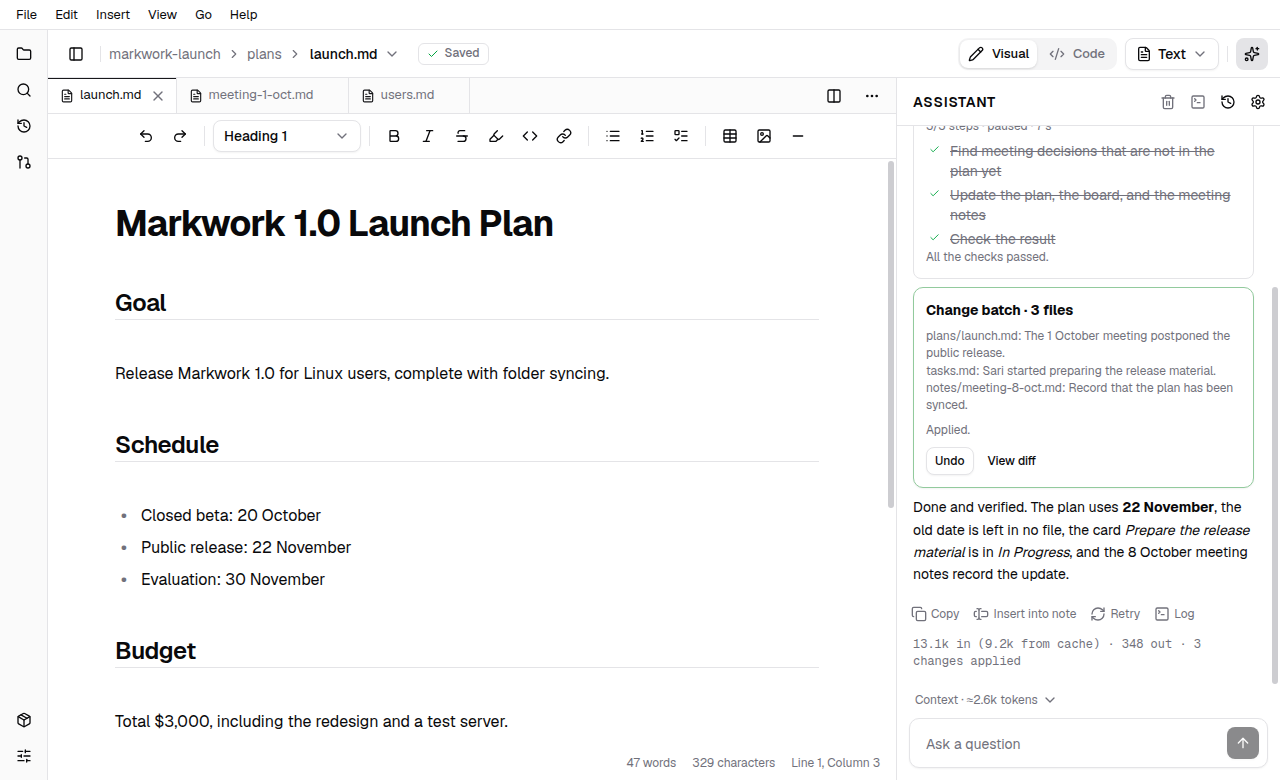Image resolution: width=1280 pixels, height=780 pixels.
Task: Apply strikethrough formatting
Action: (462, 136)
